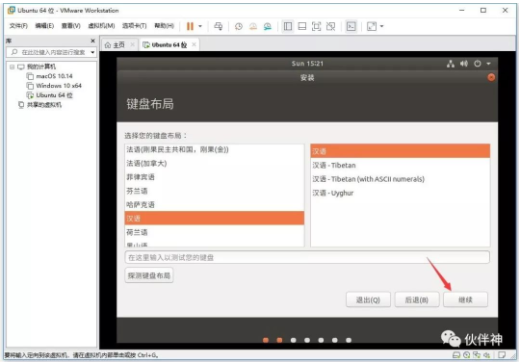Click the Ubuntu network status icon
519x362 pixels.
pyautogui.click(x=451, y=64)
